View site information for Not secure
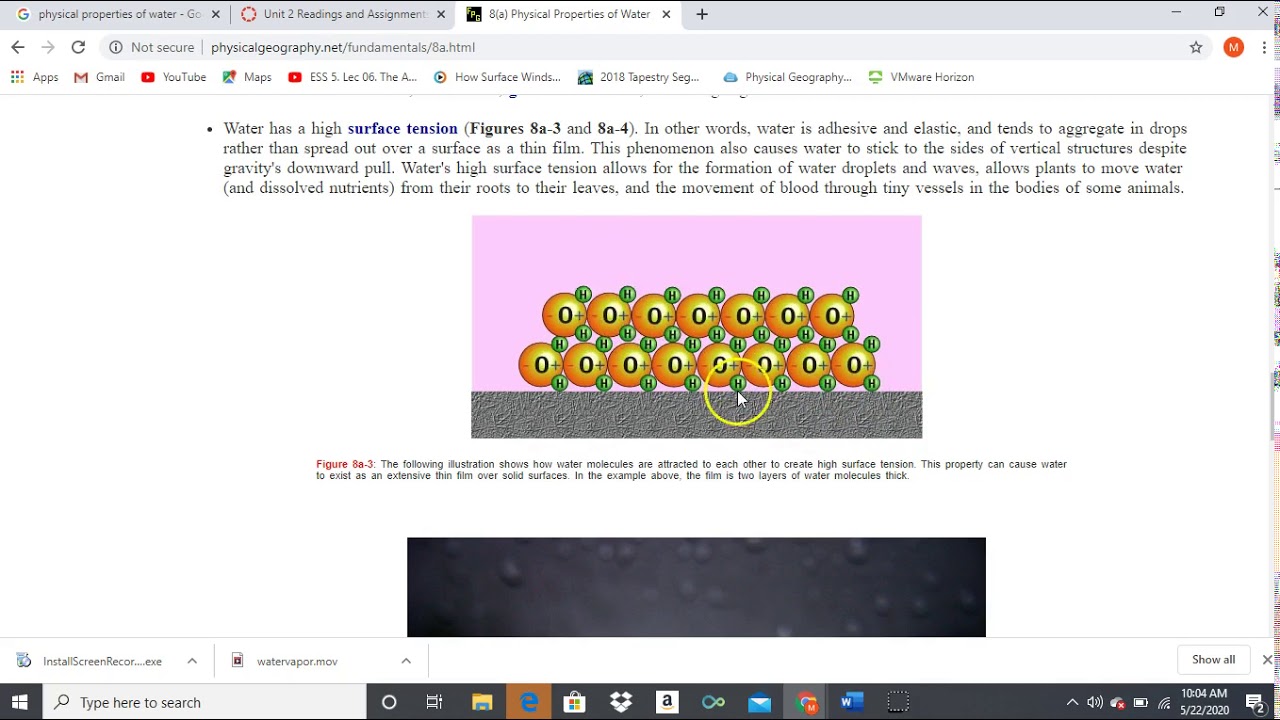 (x=151, y=47)
